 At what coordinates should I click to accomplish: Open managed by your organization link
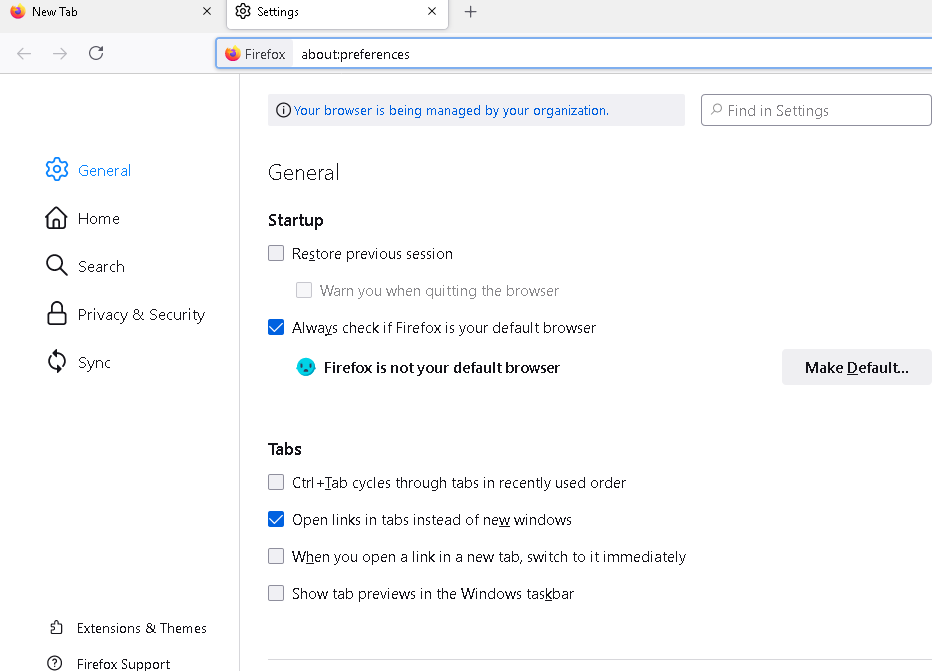451,111
